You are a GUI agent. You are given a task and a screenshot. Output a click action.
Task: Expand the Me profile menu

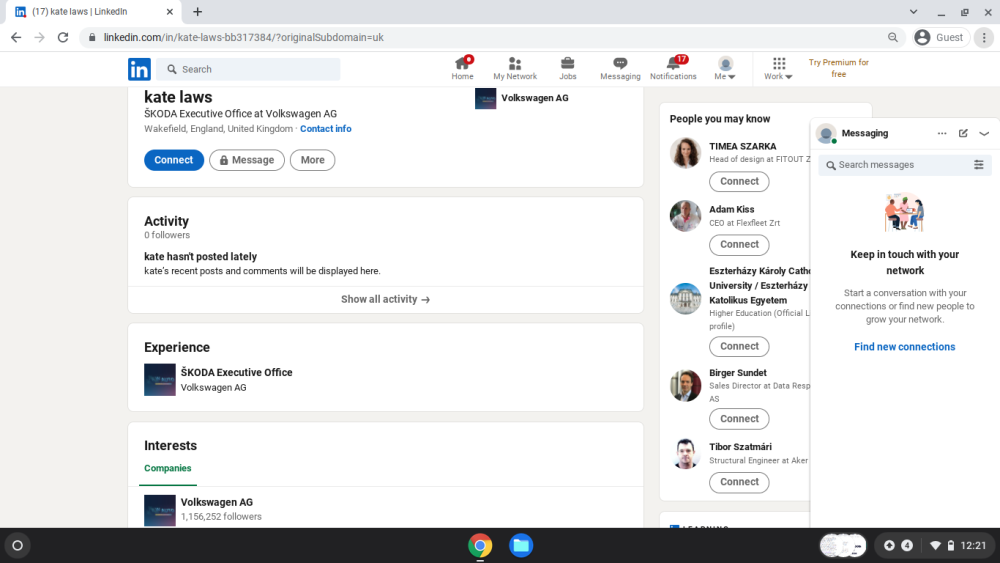(x=724, y=68)
